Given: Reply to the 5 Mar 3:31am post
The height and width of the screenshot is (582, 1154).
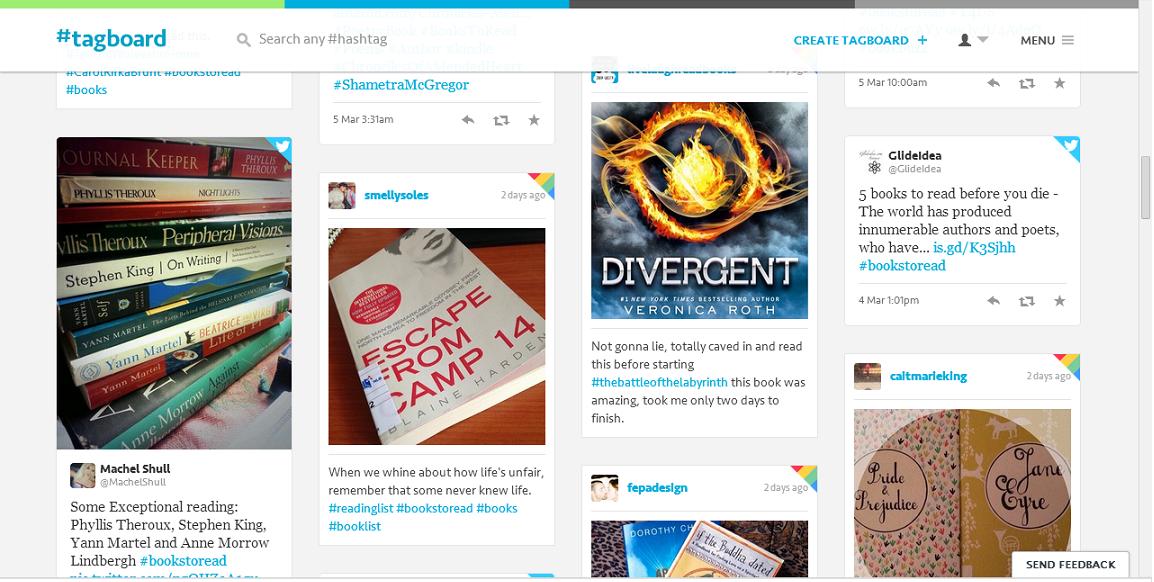Looking at the screenshot, I should point(468,120).
